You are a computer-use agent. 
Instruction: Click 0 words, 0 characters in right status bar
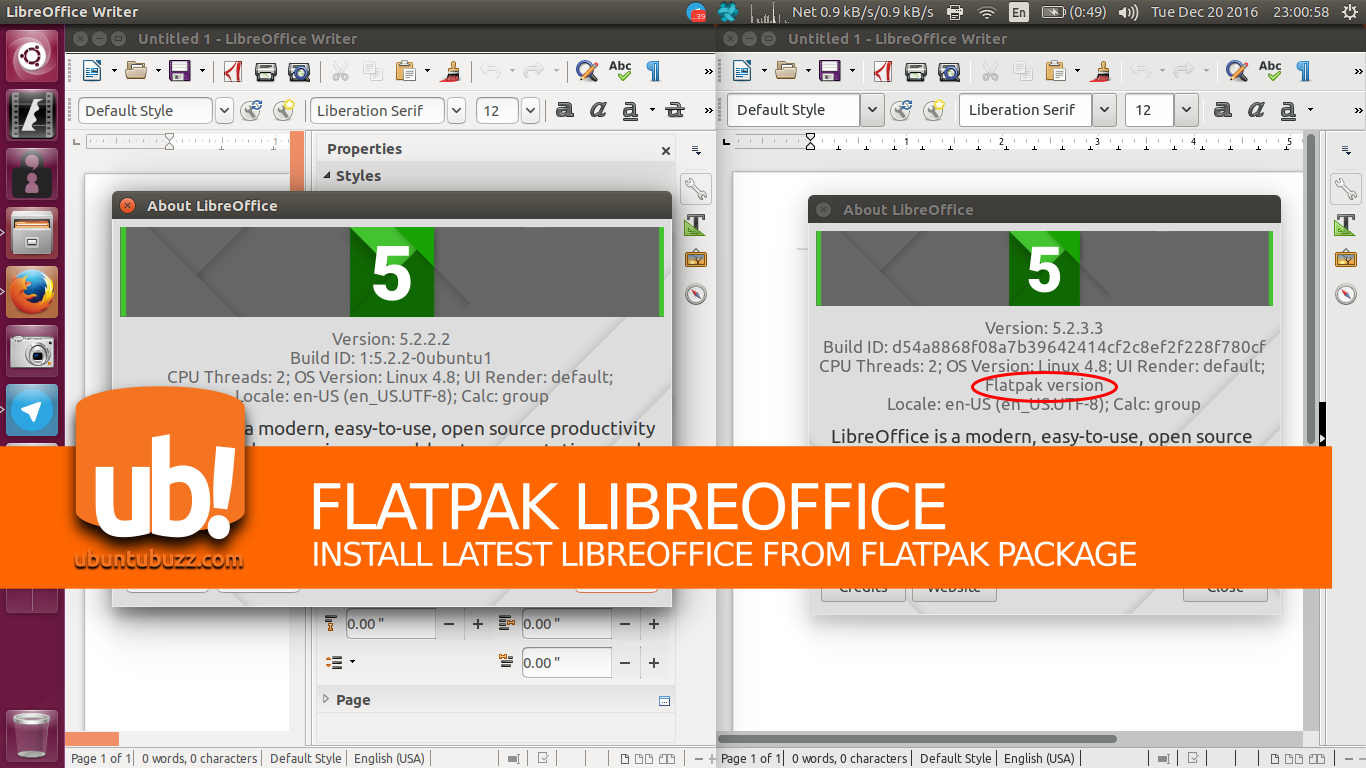849,758
